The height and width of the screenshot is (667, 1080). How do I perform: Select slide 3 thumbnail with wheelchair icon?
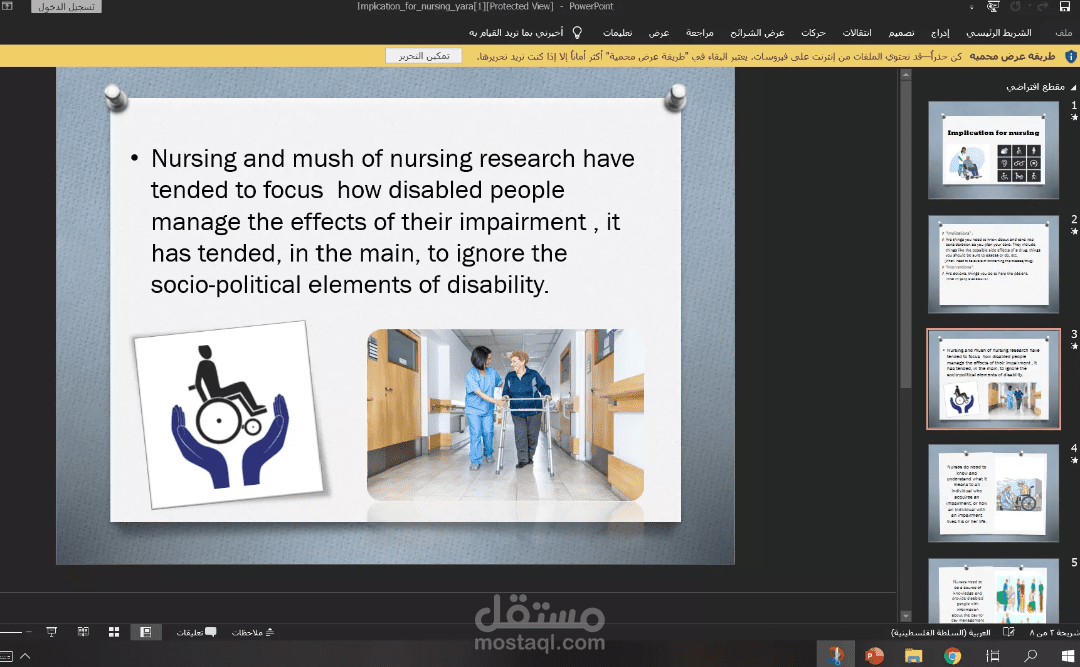[993, 379]
